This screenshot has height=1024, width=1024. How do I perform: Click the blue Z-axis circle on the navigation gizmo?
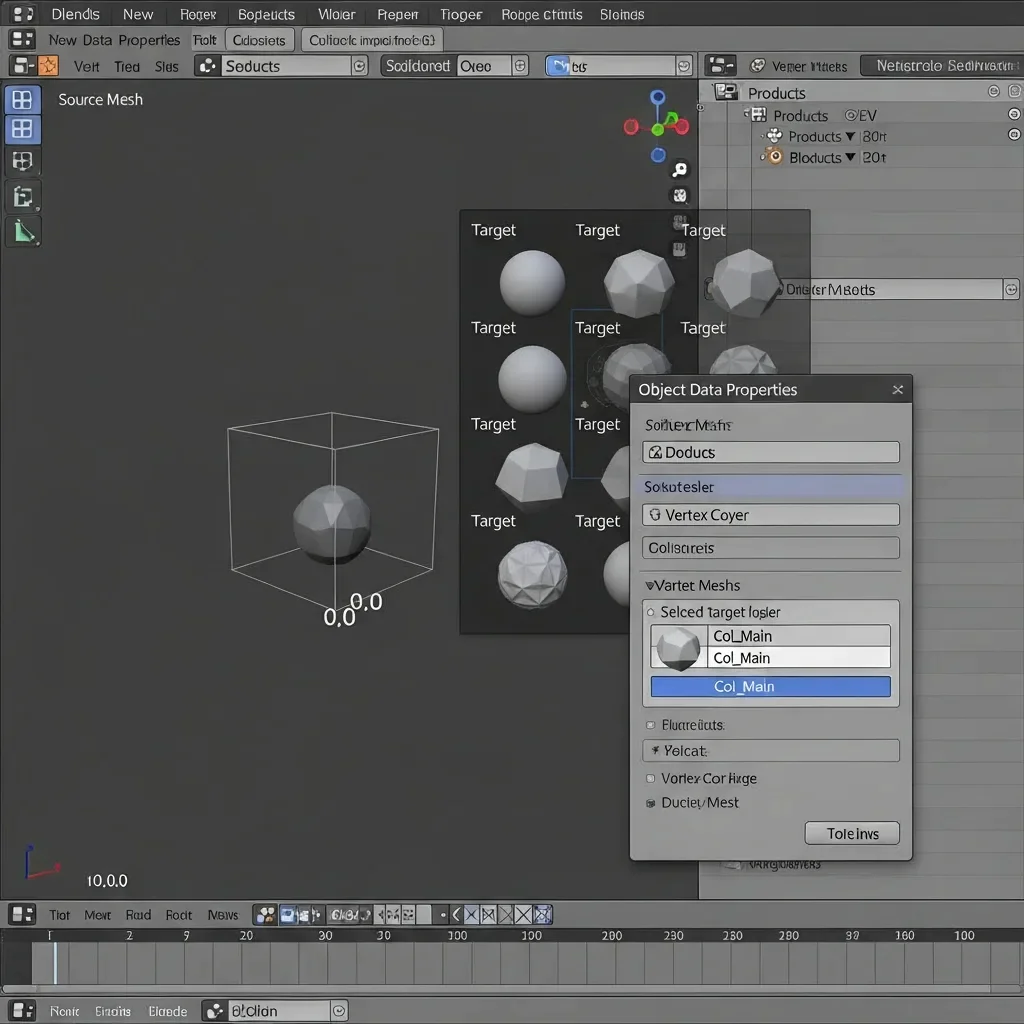tap(657, 98)
